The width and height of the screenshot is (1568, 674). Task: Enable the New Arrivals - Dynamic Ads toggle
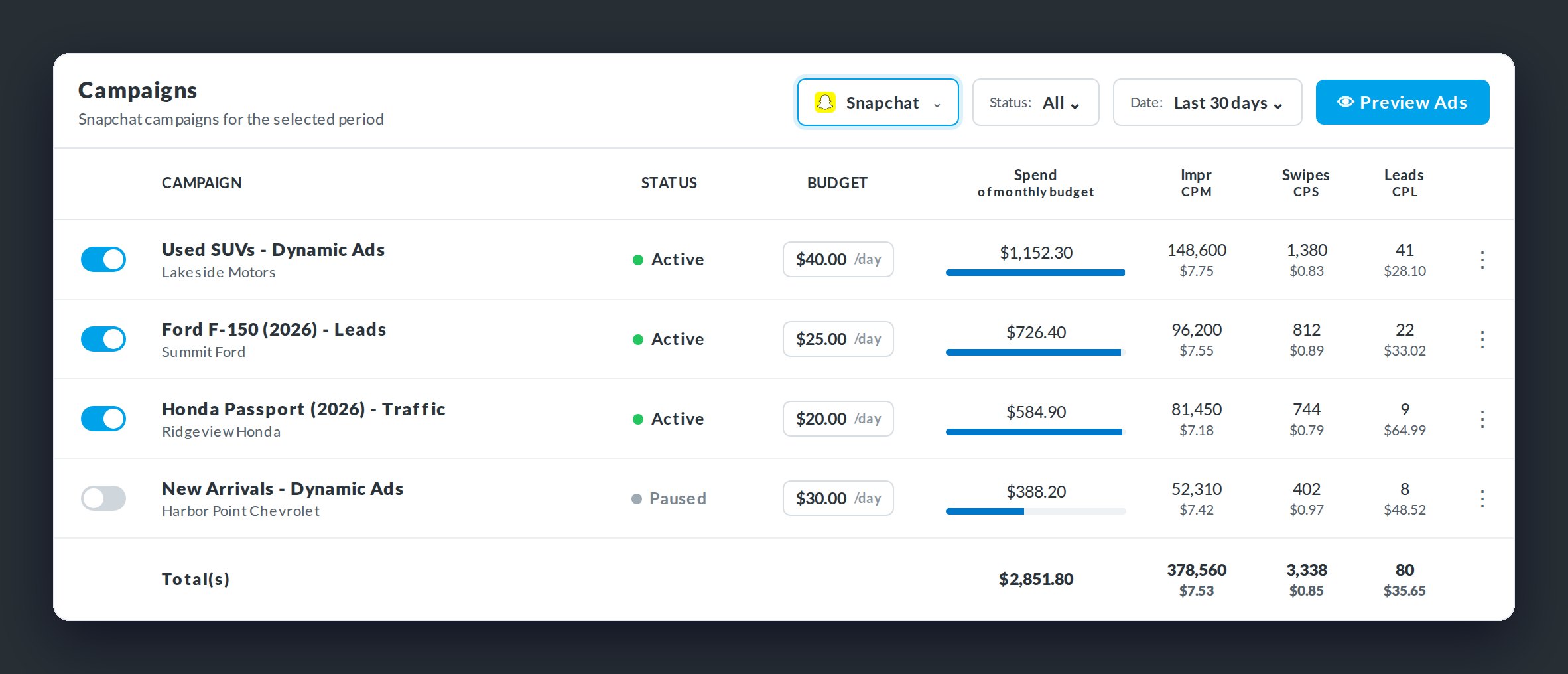pyautogui.click(x=103, y=498)
